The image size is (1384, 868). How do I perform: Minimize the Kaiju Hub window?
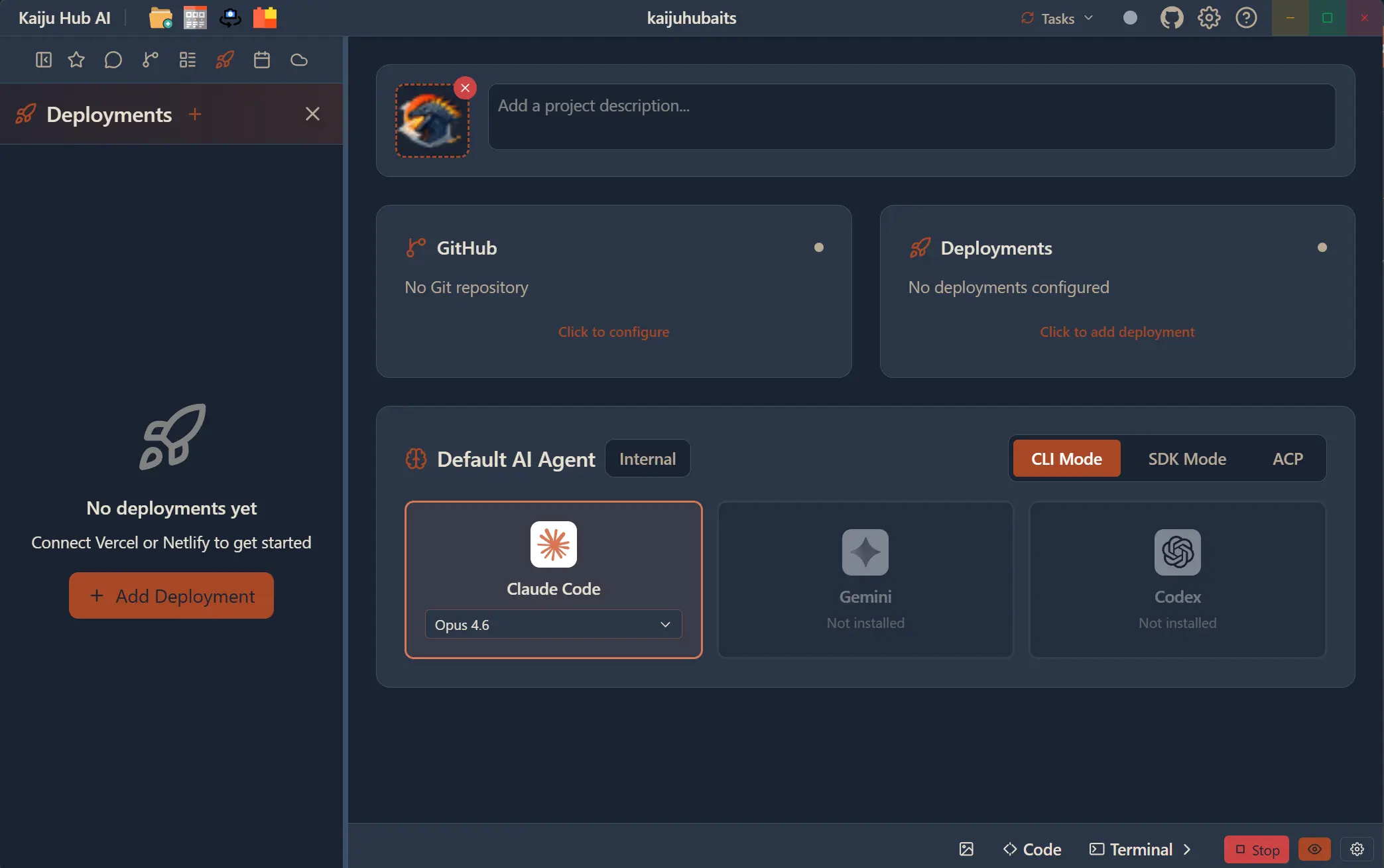click(1290, 18)
